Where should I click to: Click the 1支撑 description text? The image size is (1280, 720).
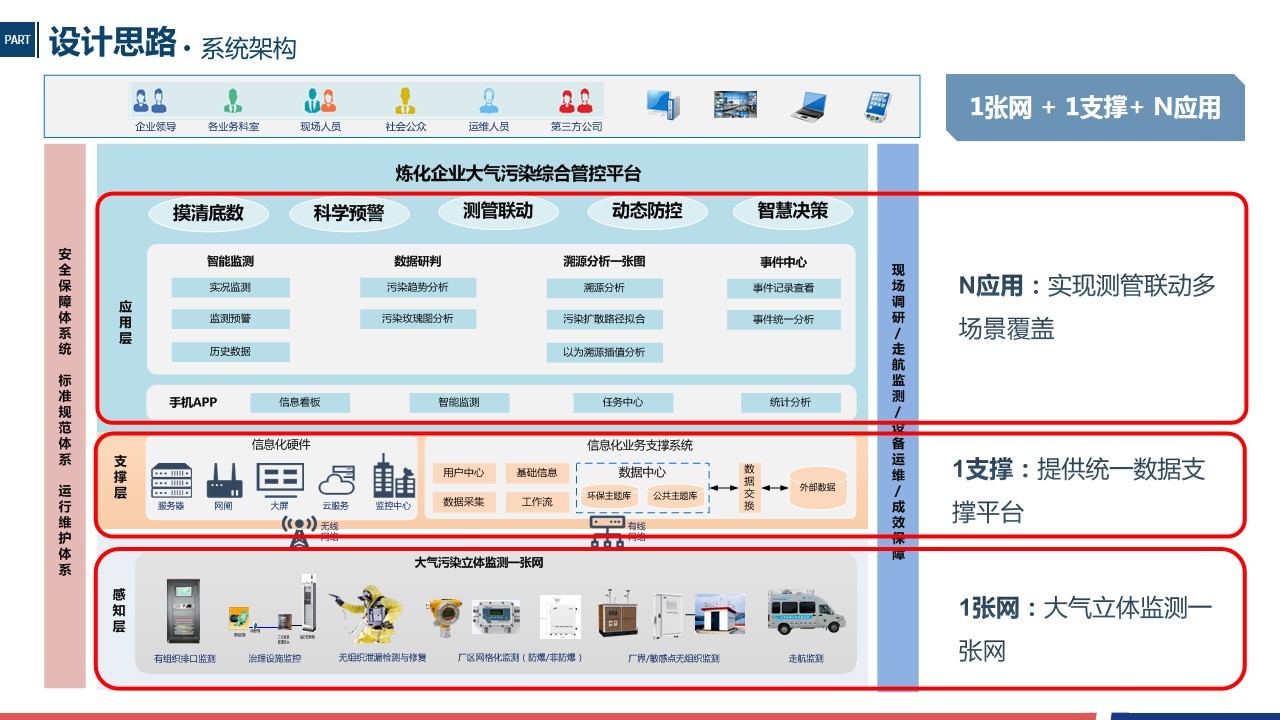click(x=1079, y=491)
